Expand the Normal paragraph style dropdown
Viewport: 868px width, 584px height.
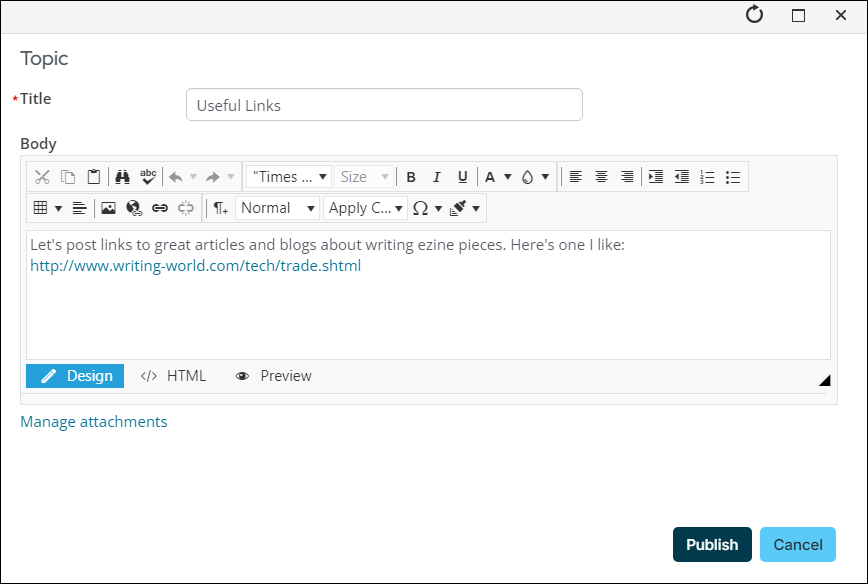tap(277, 208)
